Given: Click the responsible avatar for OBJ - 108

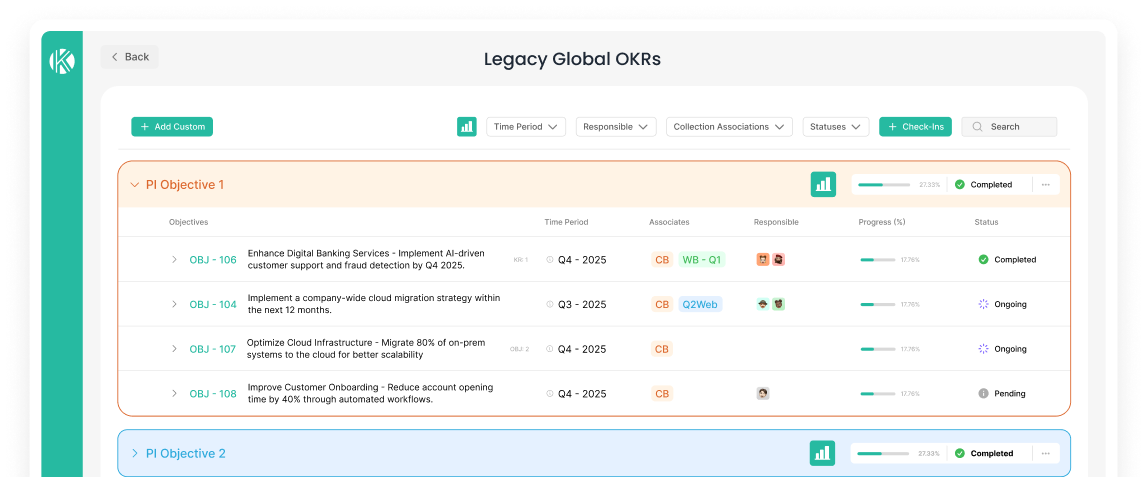Looking at the screenshot, I should pos(763,394).
